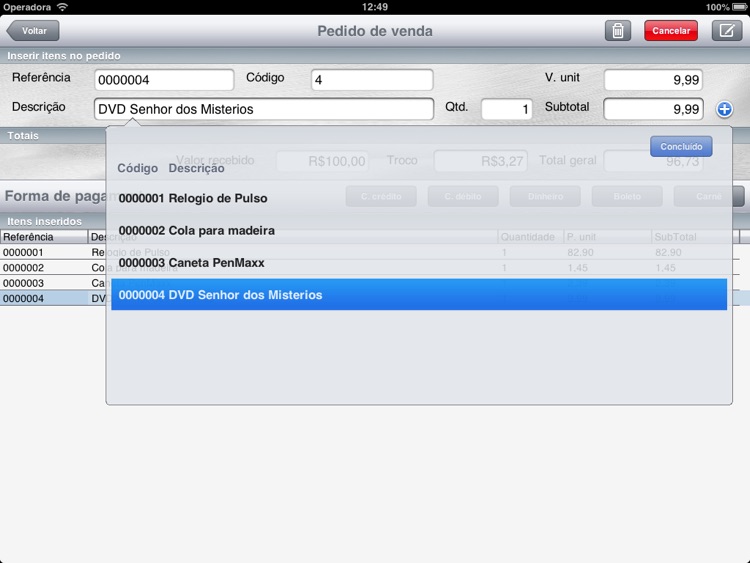Click the dimmed Troco field

coord(480,161)
